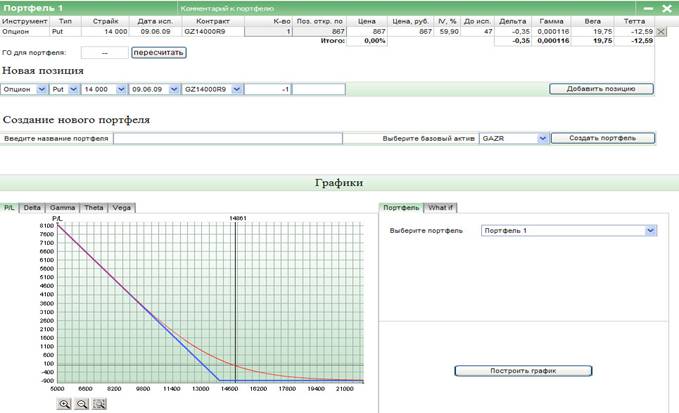The image size is (679, 413).
Task: Click Создать портфель button
Action: (603, 138)
